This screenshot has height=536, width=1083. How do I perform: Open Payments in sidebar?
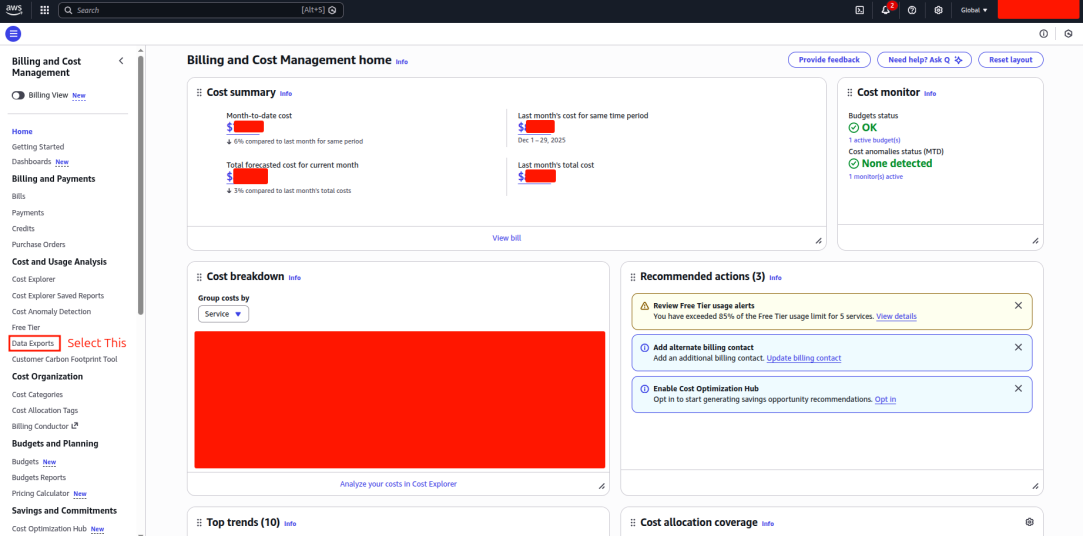coord(28,213)
